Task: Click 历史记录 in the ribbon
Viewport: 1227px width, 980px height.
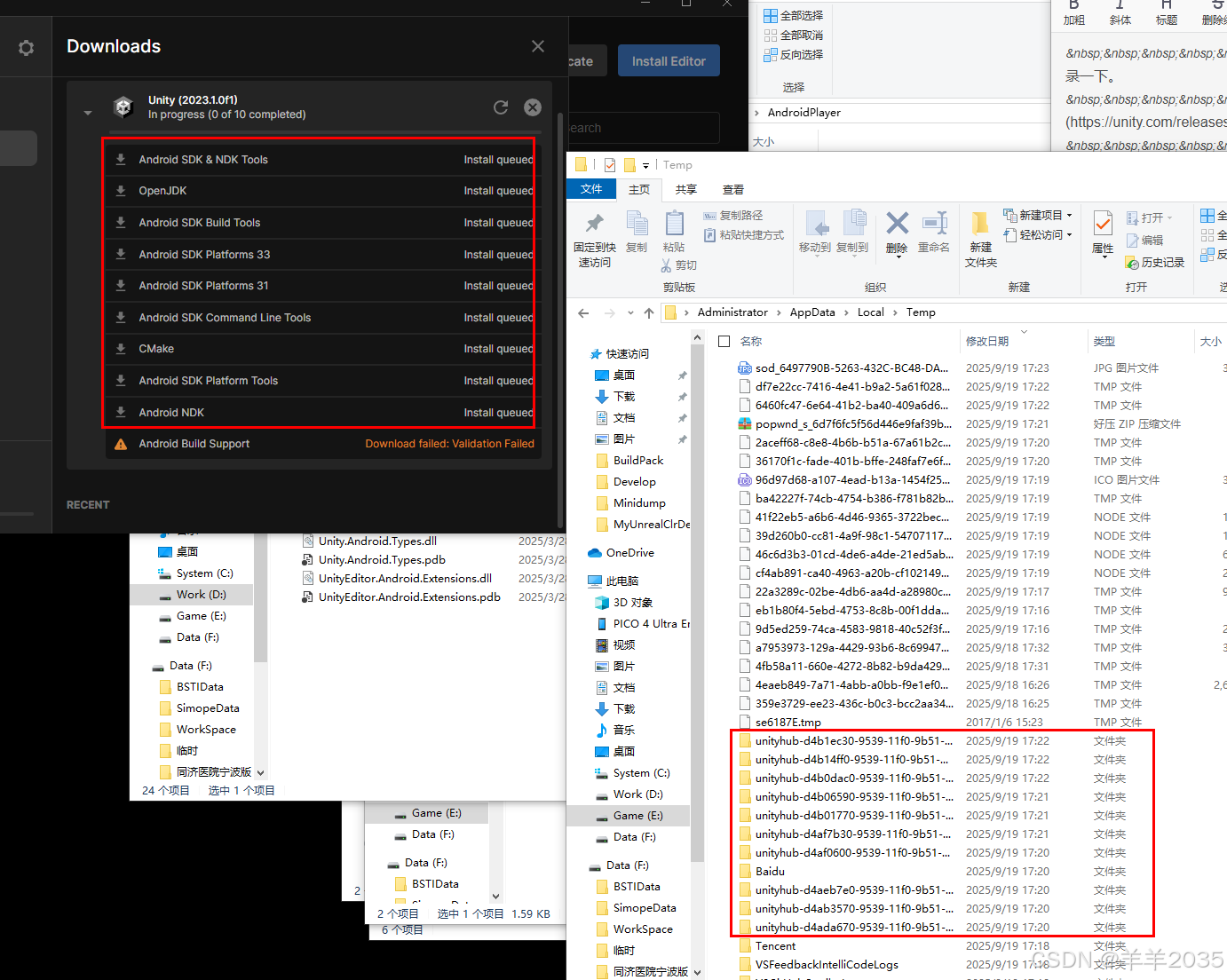Action: pos(1155,263)
